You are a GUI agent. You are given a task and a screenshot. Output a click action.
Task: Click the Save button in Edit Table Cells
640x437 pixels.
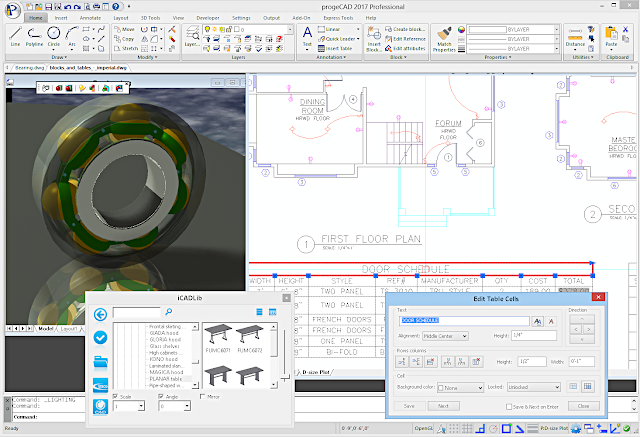pyautogui.click(x=409, y=406)
